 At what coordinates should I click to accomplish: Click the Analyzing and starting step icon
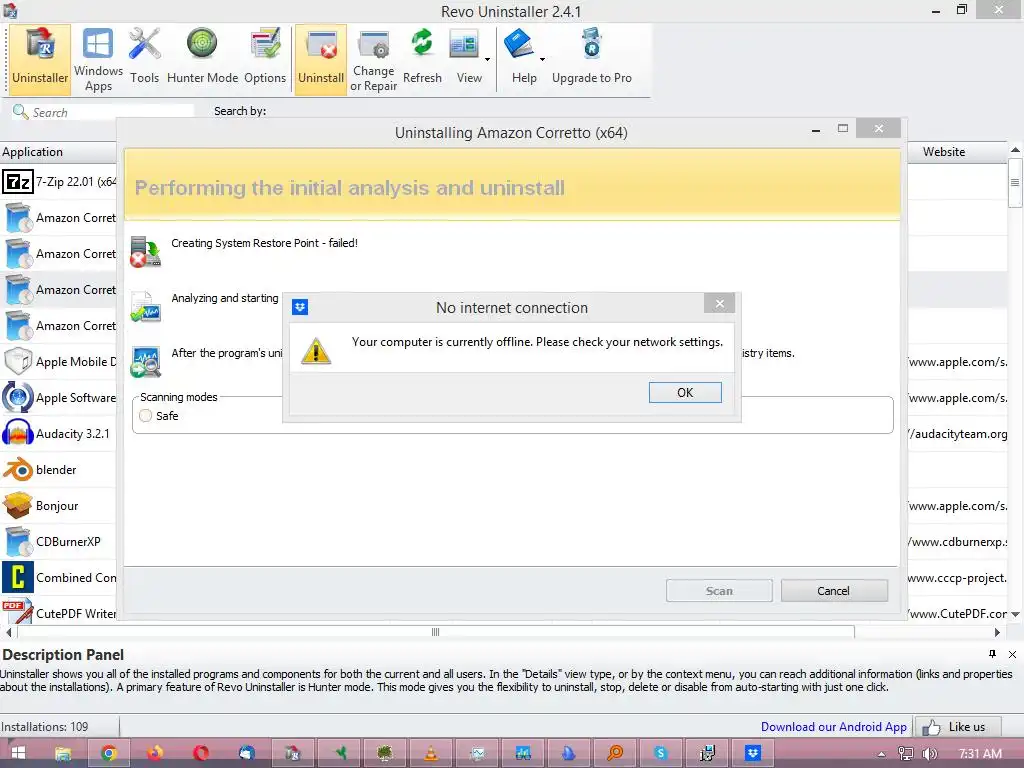point(145,307)
